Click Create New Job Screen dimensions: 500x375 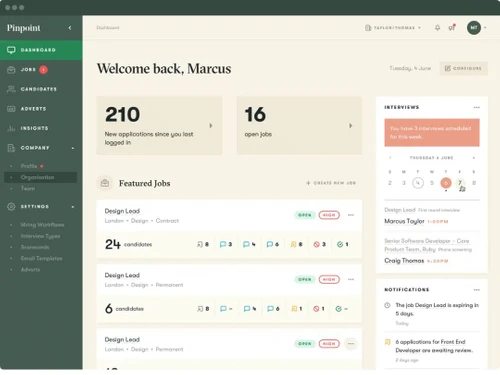(331, 183)
